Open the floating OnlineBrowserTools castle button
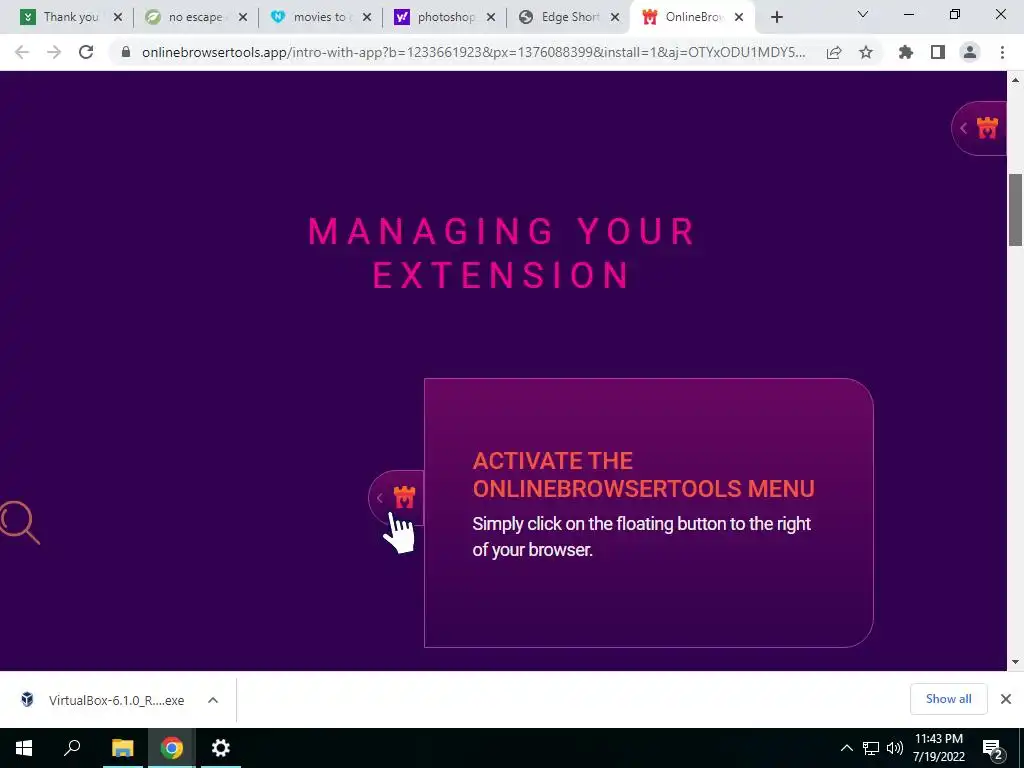This screenshot has height=768, width=1024. point(980,128)
